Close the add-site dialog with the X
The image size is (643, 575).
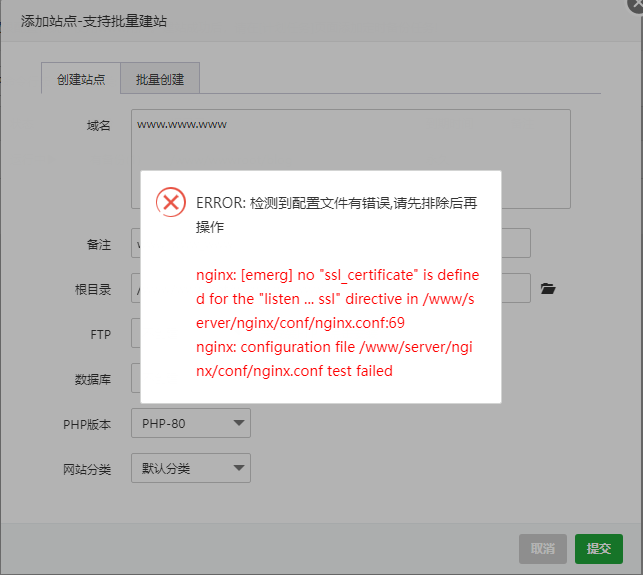tap(637, 4)
